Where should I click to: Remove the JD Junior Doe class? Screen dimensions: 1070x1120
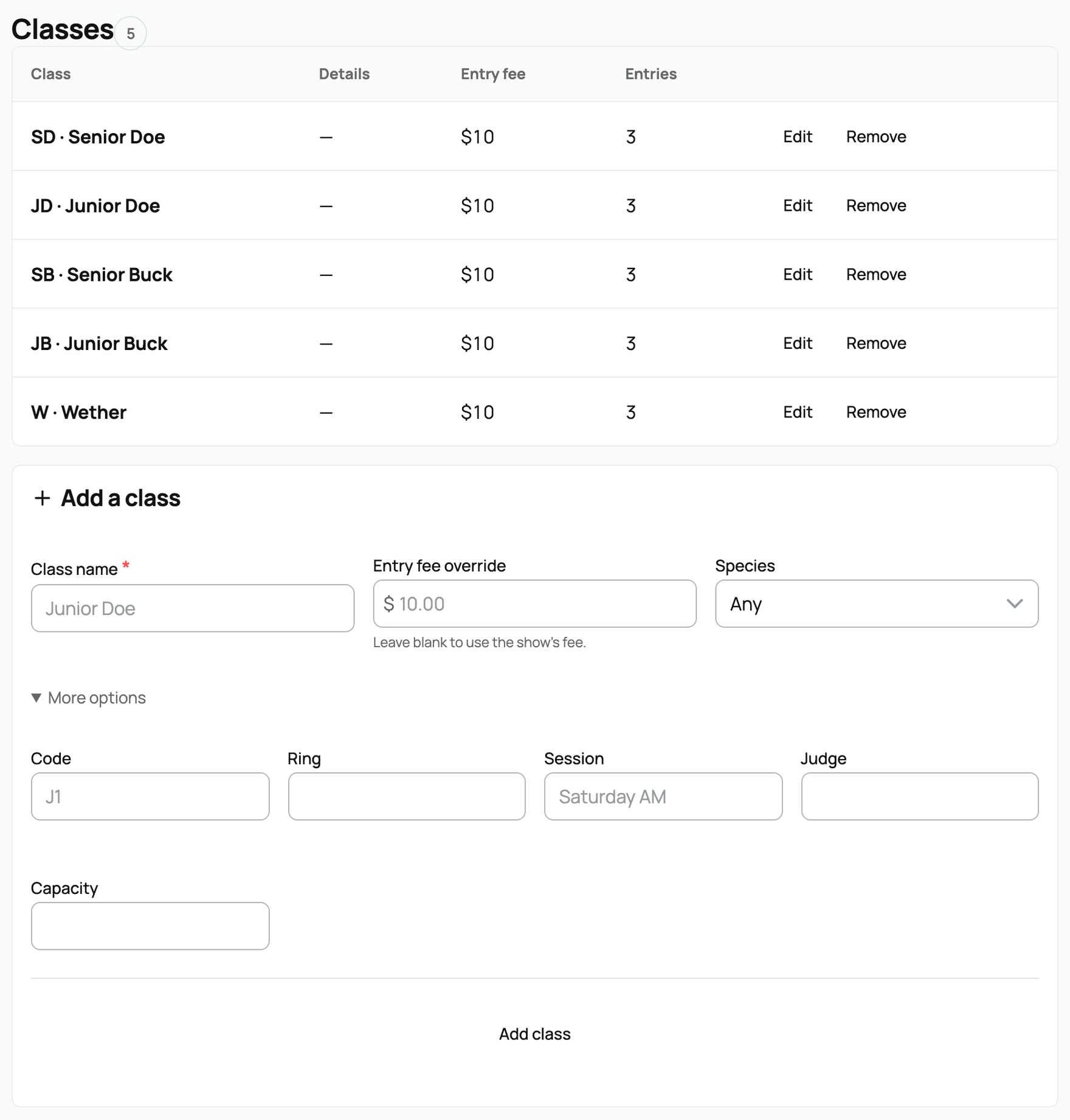876,205
